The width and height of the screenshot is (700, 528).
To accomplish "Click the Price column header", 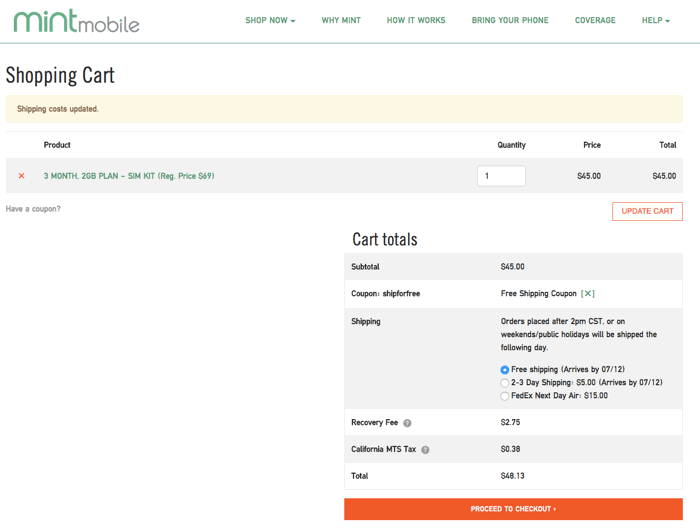I will tap(592, 145).
